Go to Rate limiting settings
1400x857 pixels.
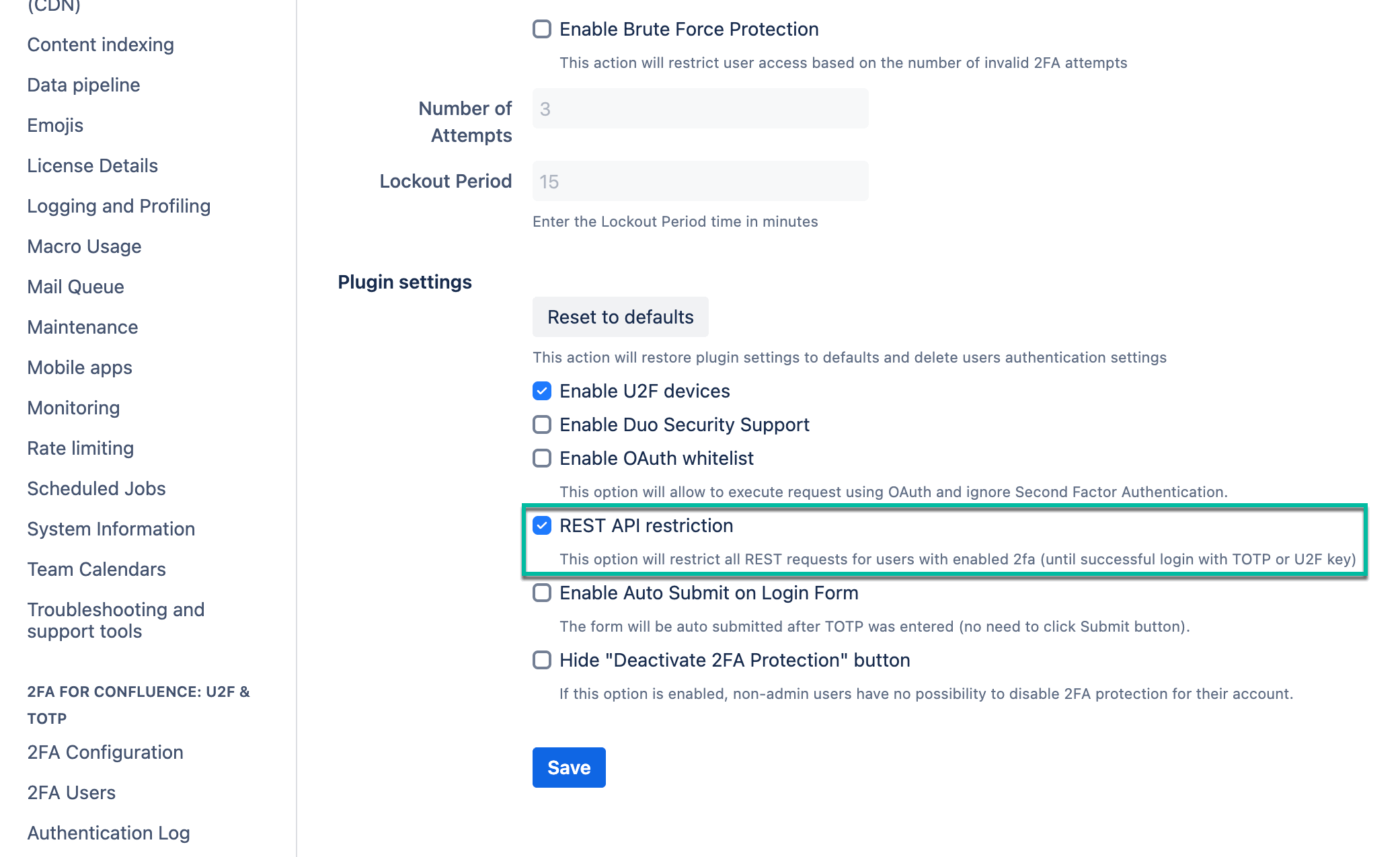tap(80, 448)
